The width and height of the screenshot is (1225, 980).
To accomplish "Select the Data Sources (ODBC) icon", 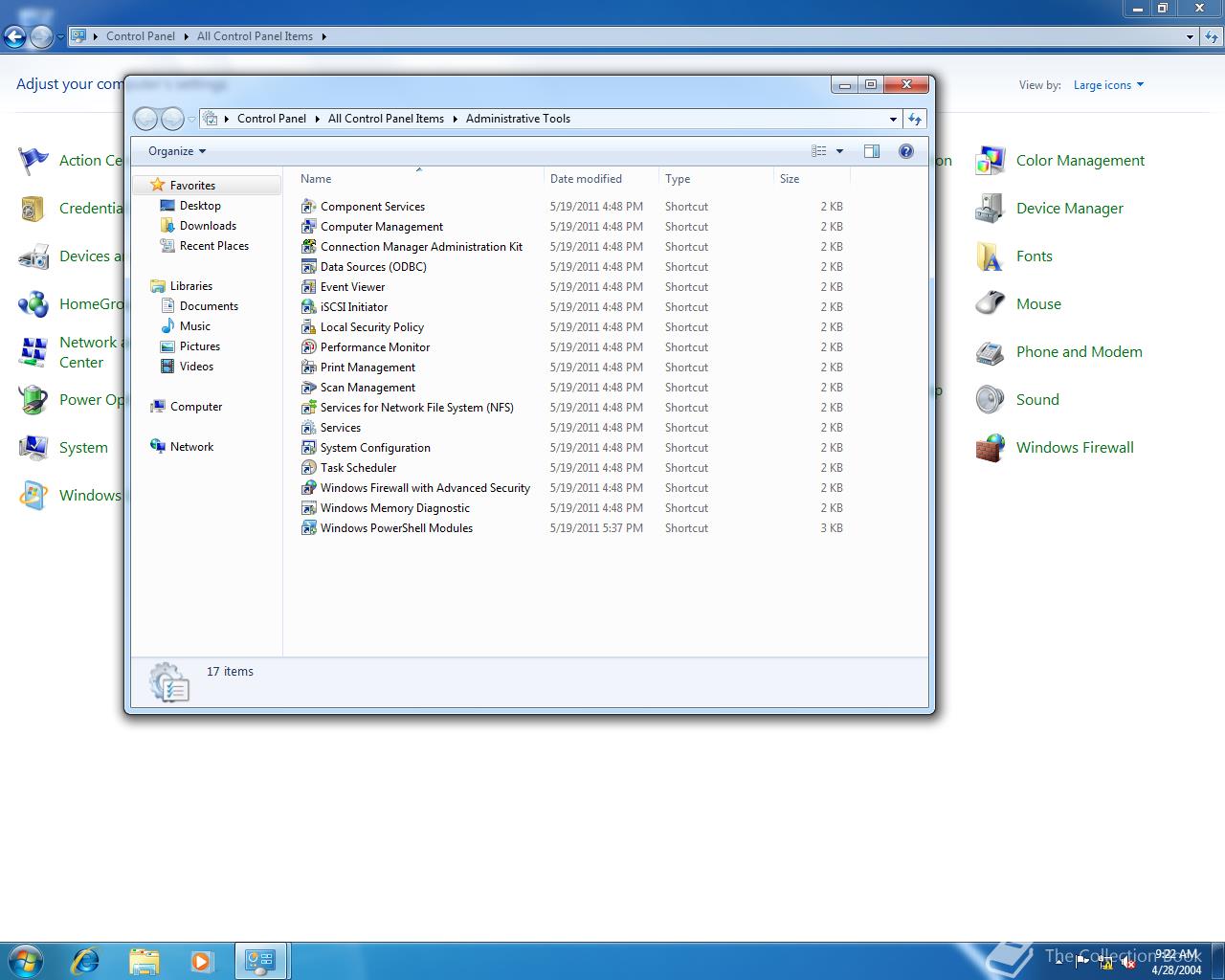I will [308, 267].
